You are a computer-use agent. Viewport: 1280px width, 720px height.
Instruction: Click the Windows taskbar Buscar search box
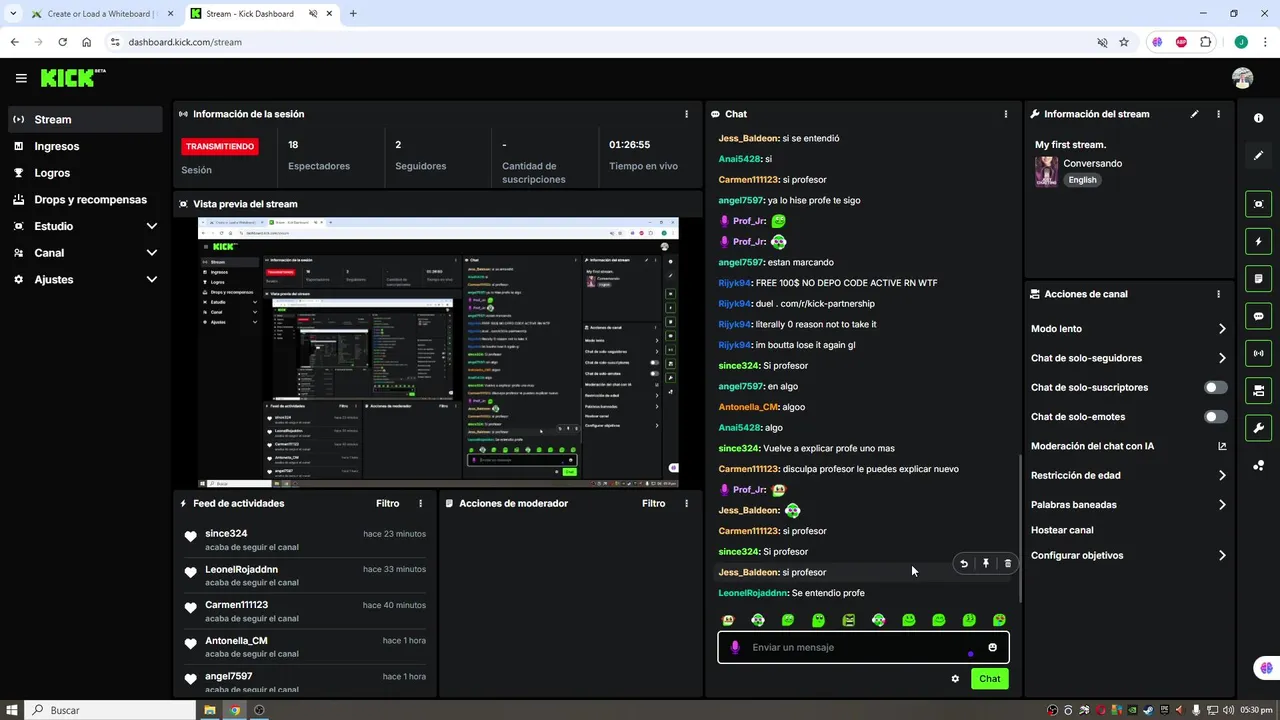coord(110,710)
